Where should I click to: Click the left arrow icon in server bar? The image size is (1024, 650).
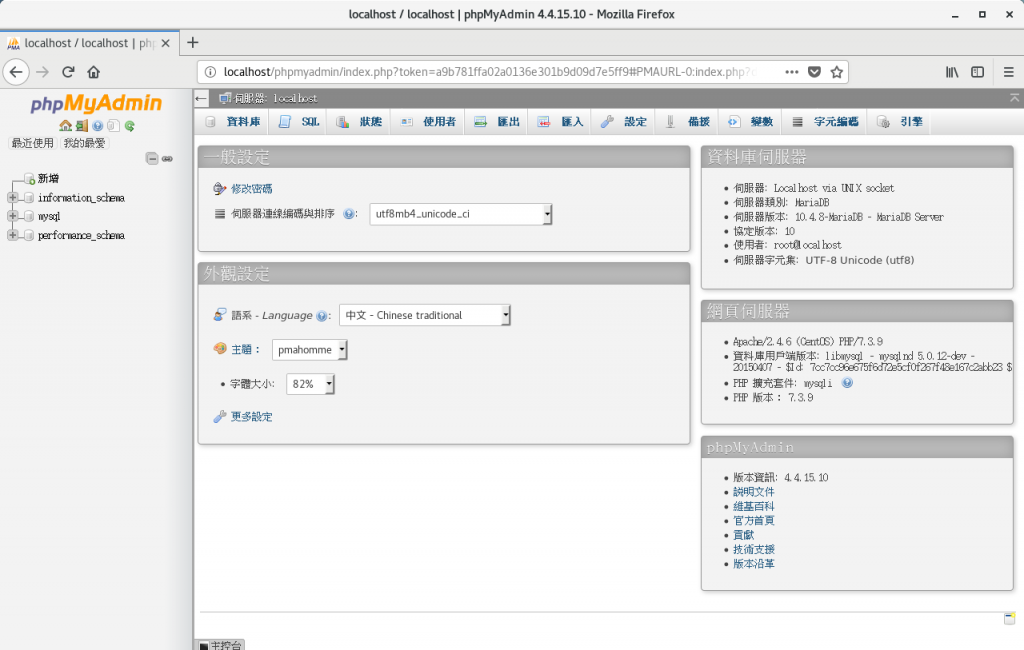(201, 98)
